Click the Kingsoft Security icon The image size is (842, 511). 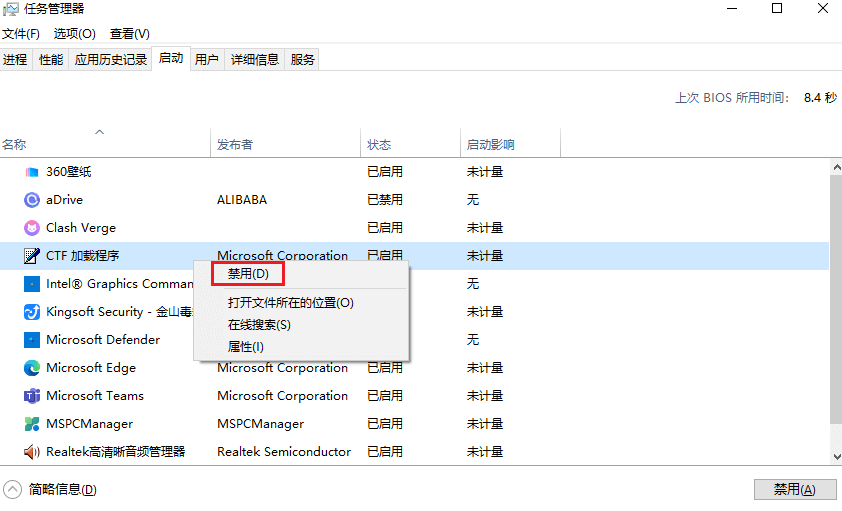[x=32, y=311]
